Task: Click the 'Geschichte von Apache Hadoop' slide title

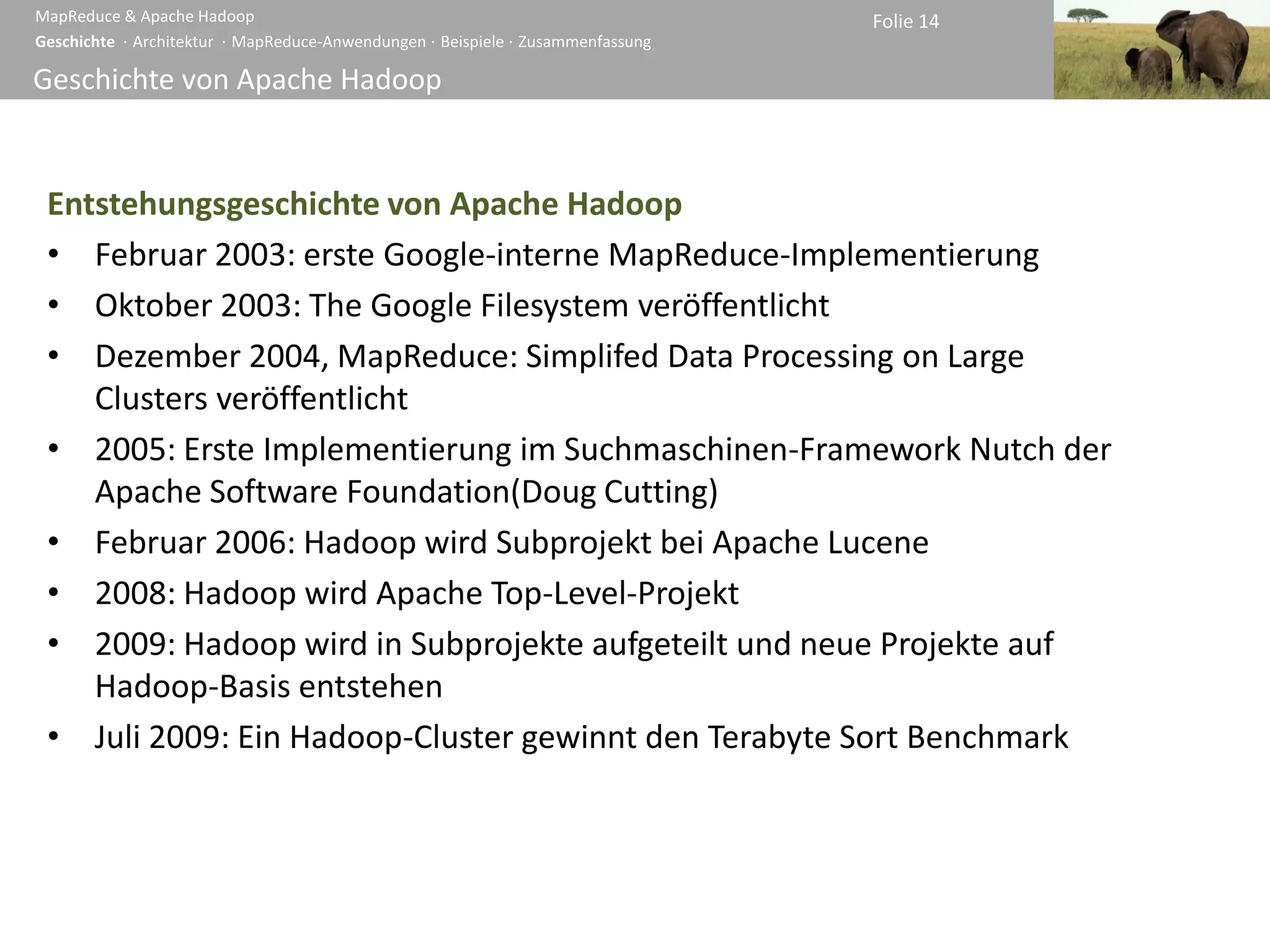Action: [x=238, y=79]
